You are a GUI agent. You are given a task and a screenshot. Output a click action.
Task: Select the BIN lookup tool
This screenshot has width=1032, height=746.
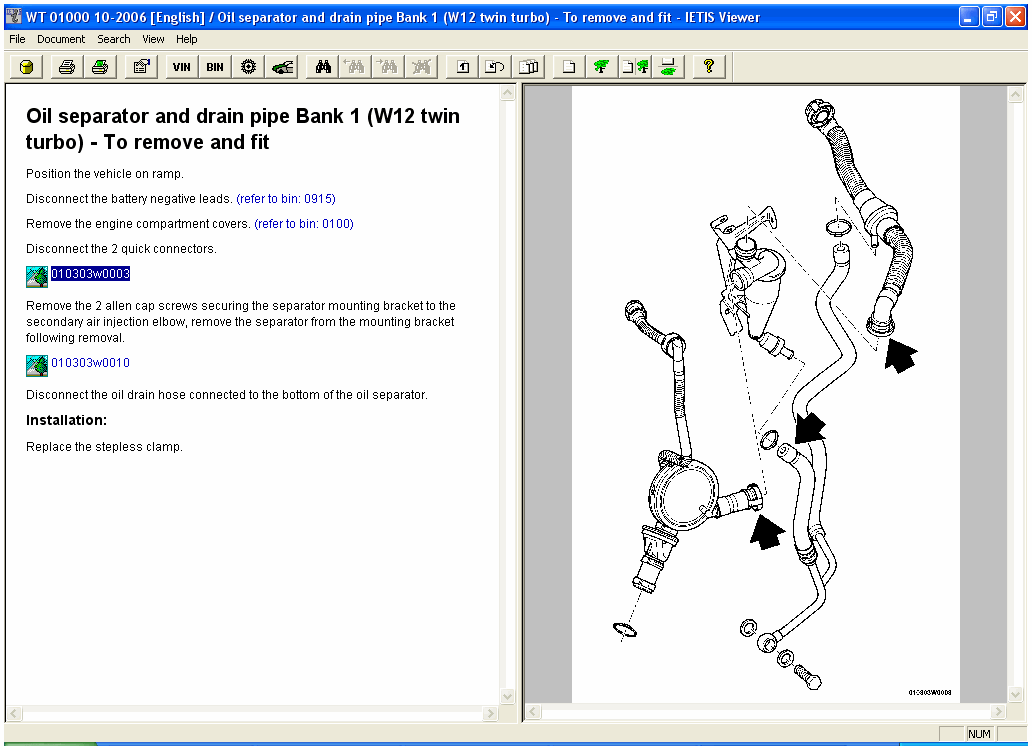pos(213,66)
